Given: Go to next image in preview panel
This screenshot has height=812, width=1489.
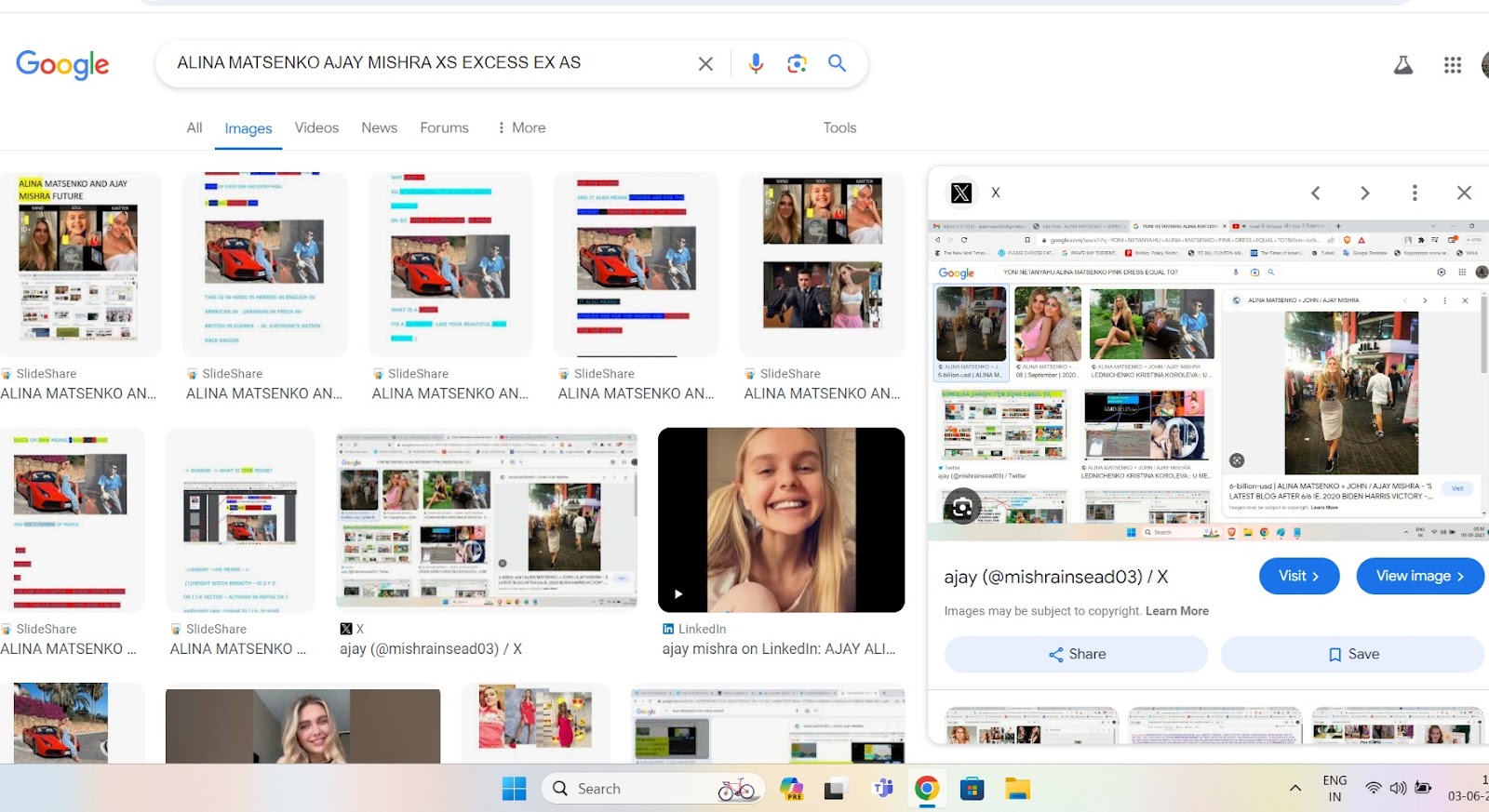Looking at the screenshot, I should [1364, 193].
